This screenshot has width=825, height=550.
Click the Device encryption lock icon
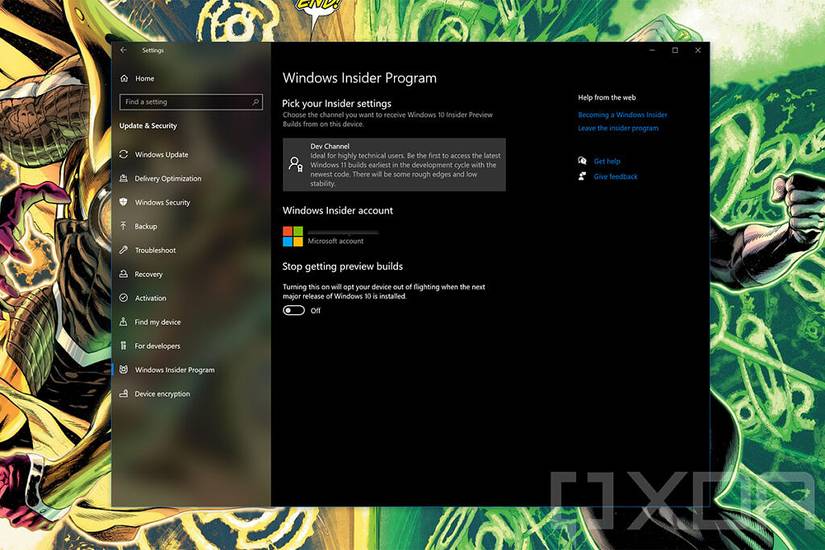point(124,394)
